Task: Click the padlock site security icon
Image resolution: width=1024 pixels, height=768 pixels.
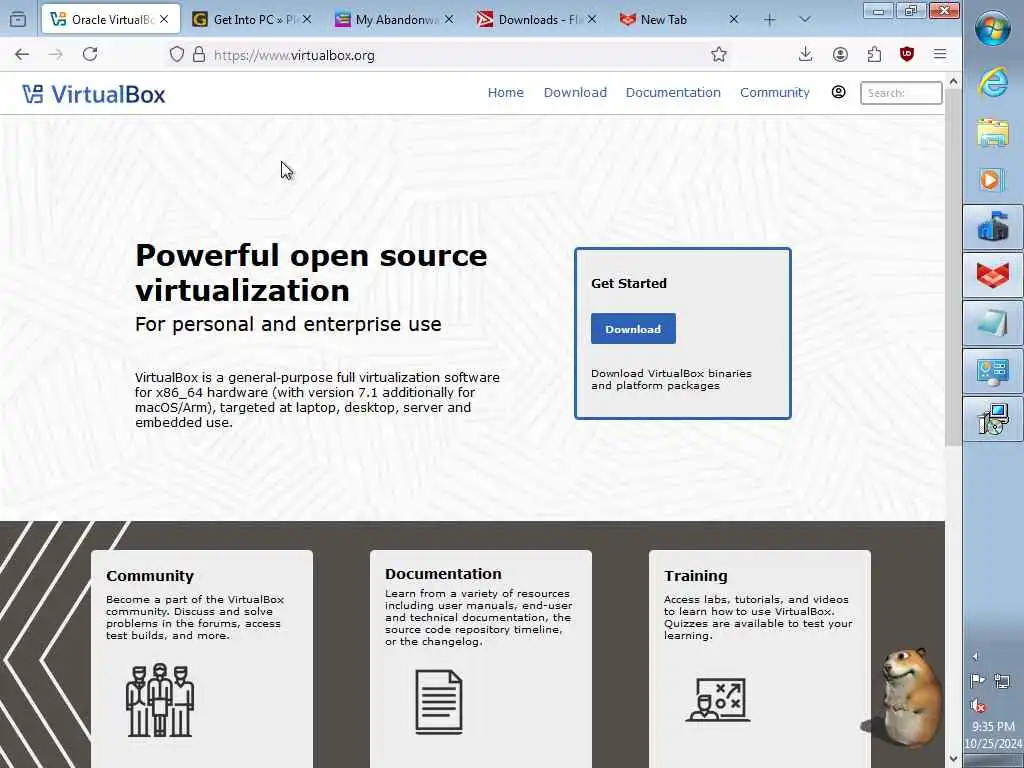Action: coord(199,55)
